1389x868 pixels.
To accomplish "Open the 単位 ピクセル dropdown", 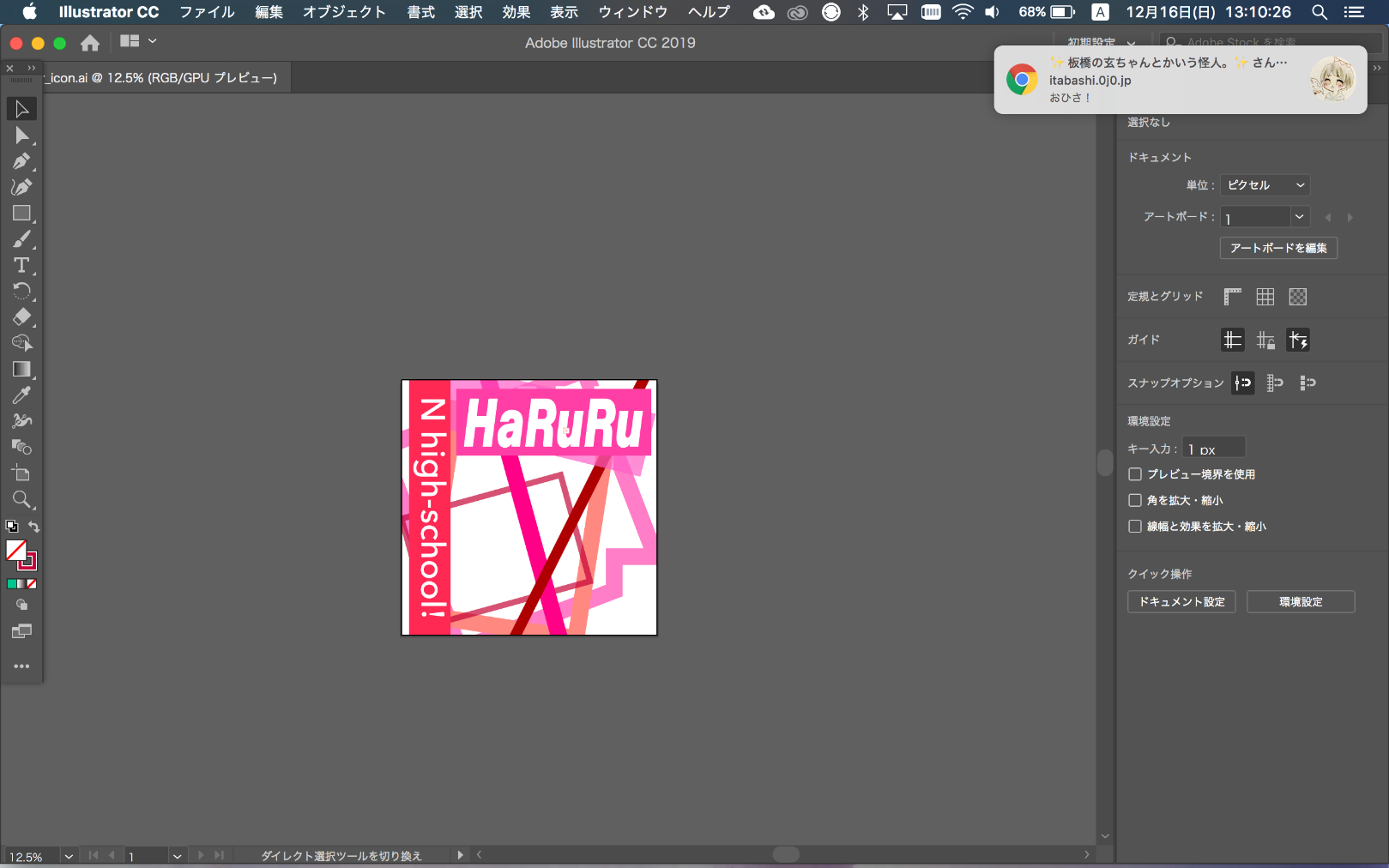I will 1265,185.
